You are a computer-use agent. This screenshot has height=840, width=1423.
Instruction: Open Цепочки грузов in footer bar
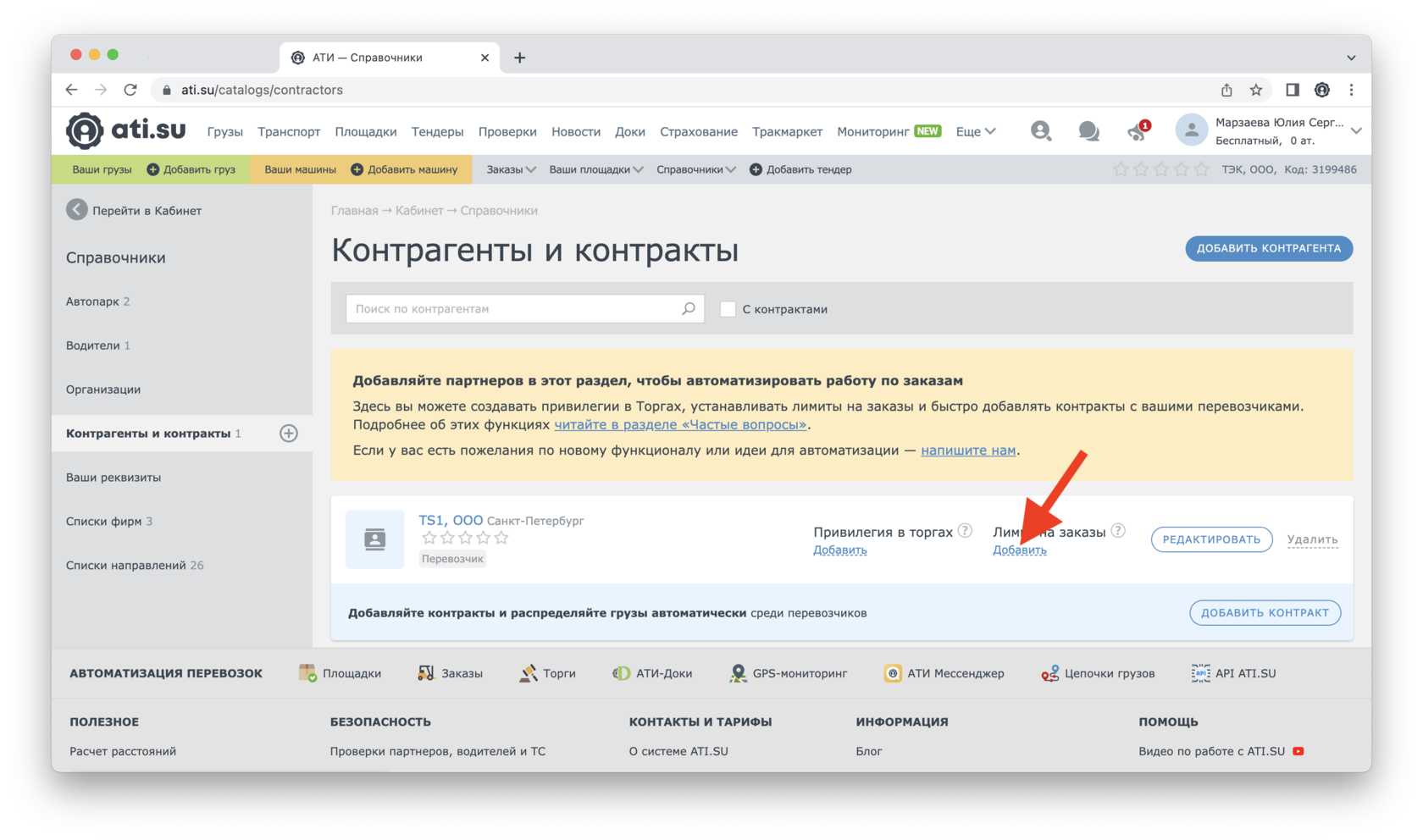(x=1098, y=673)
